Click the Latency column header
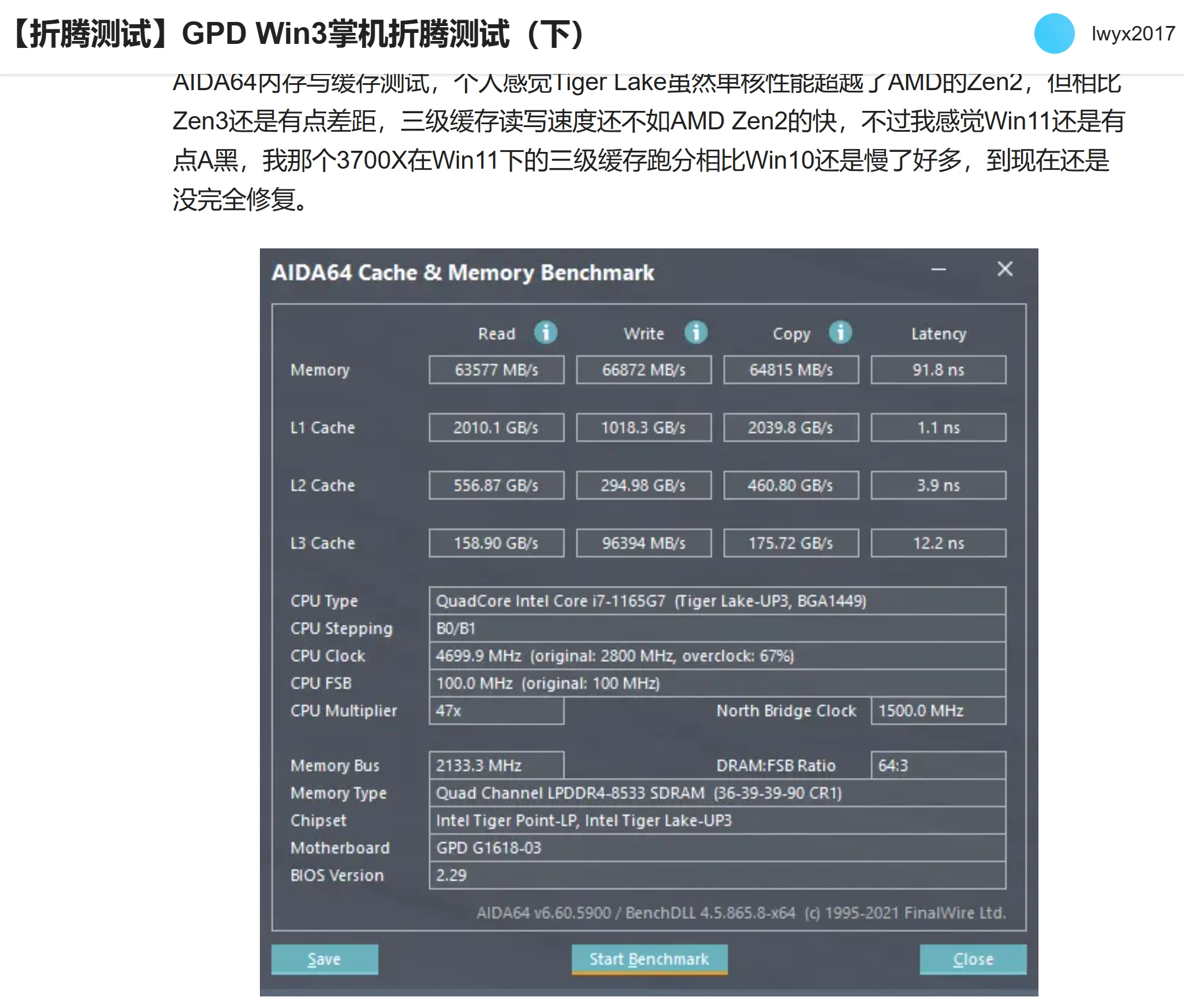Screen dimensions: 1184x1008 [x=939, y=334]
